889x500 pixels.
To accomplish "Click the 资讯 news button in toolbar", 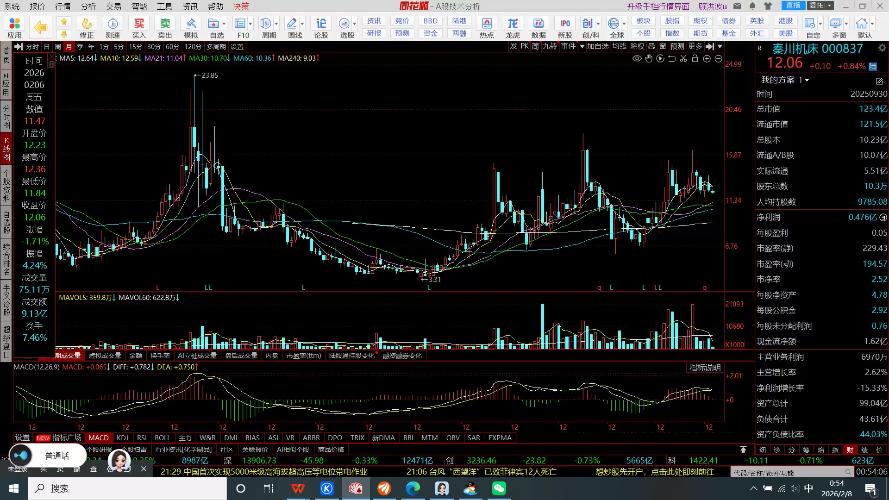I will 374,20.
